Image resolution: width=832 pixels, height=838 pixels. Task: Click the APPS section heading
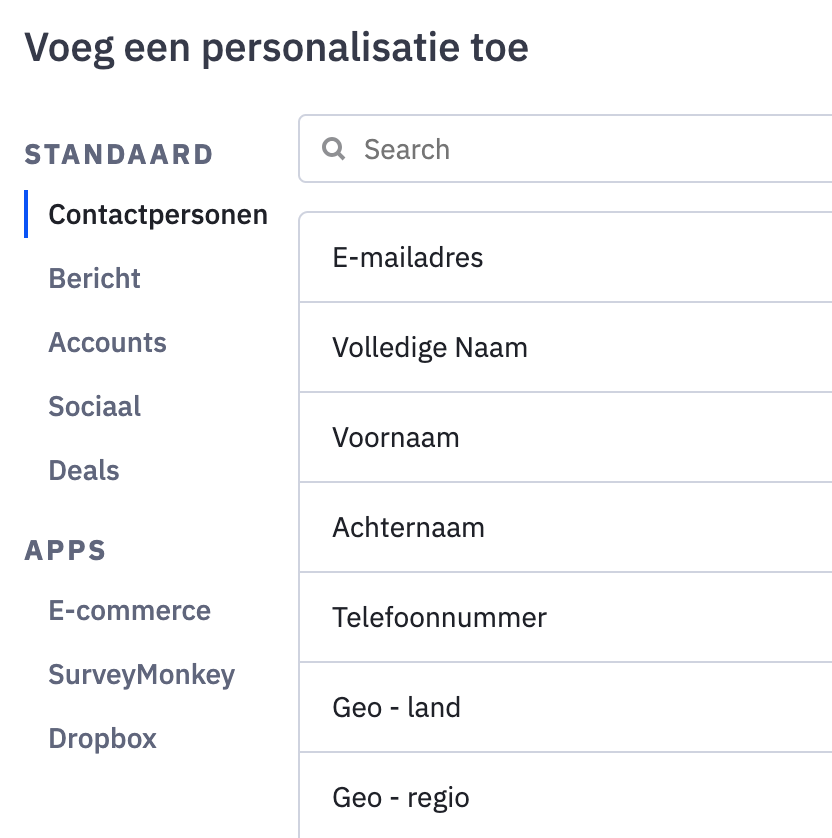(65, 551)
